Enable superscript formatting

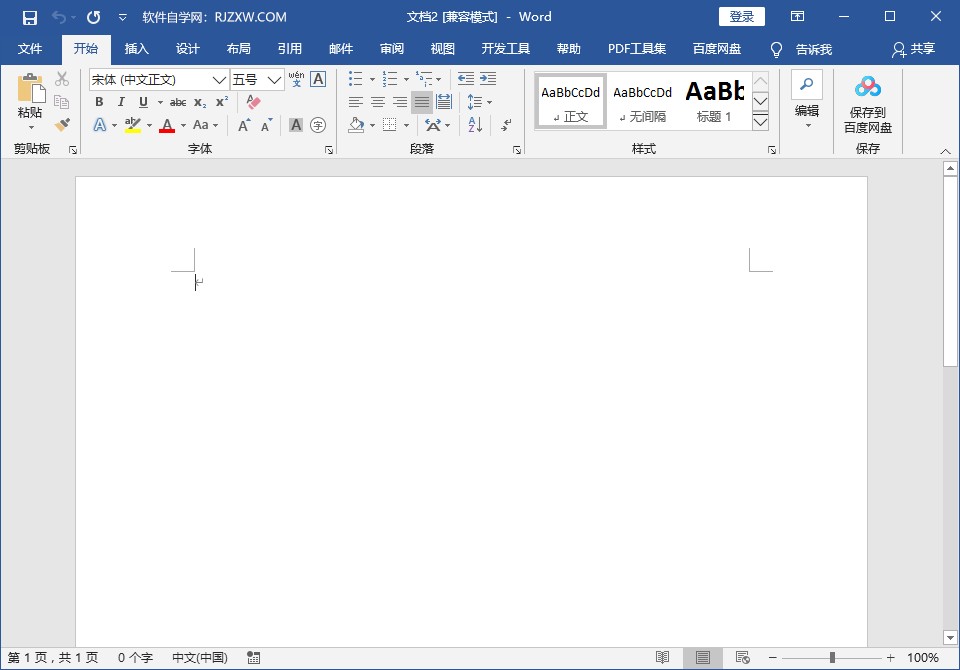pyautogui.click(x=219, y=101)
